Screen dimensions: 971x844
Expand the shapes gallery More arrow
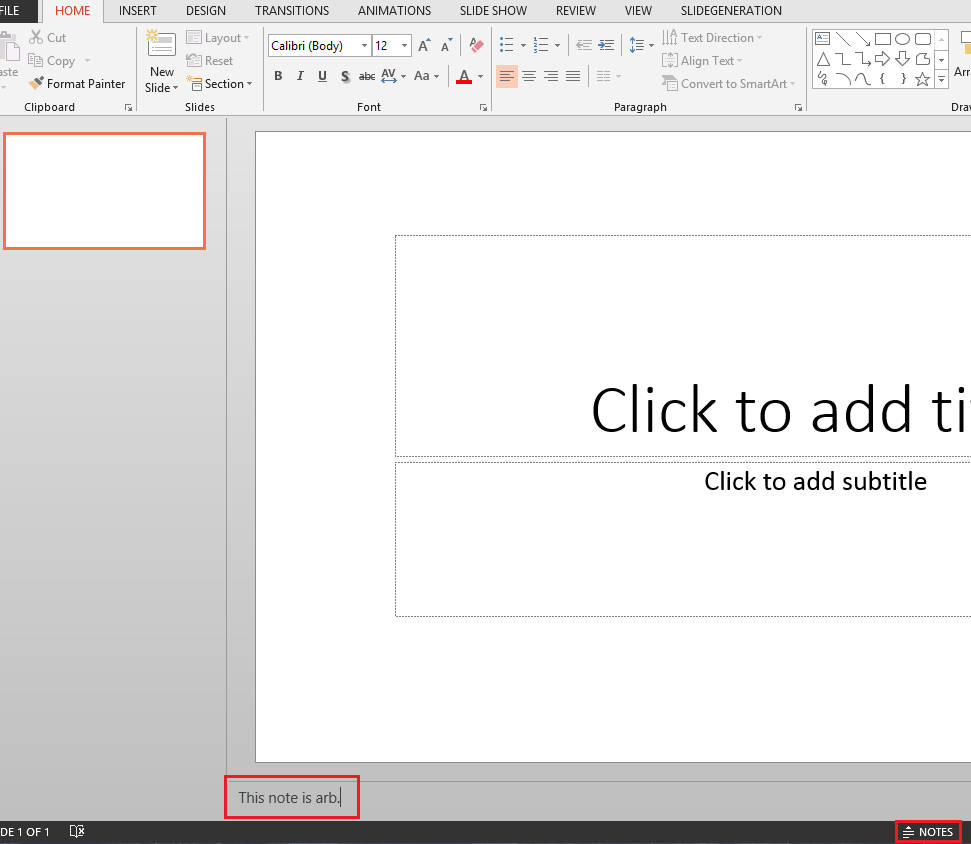(941, 79)
